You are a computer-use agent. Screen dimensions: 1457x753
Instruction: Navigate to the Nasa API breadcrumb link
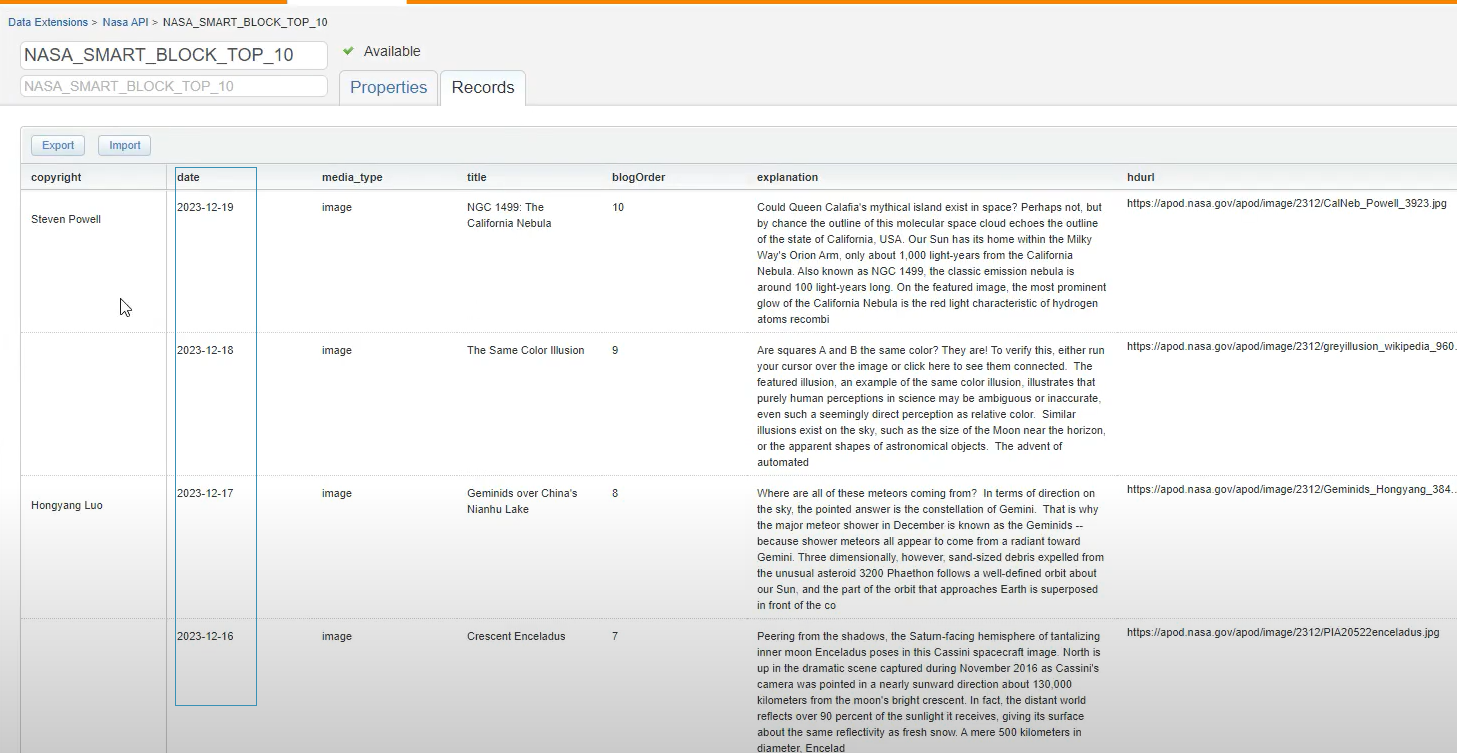pos(124,21)
